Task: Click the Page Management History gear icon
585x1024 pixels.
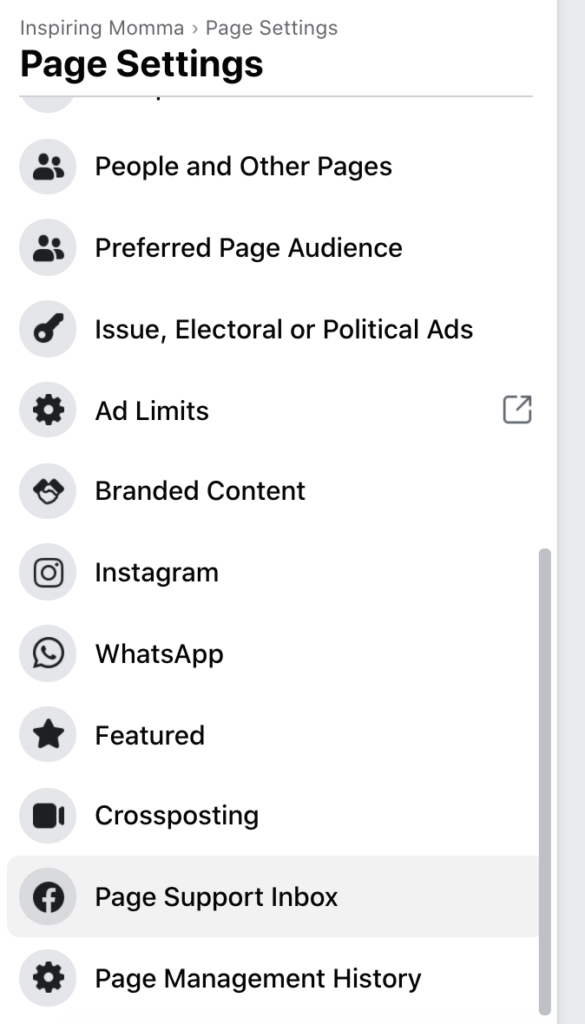Action: pos(48,978)
